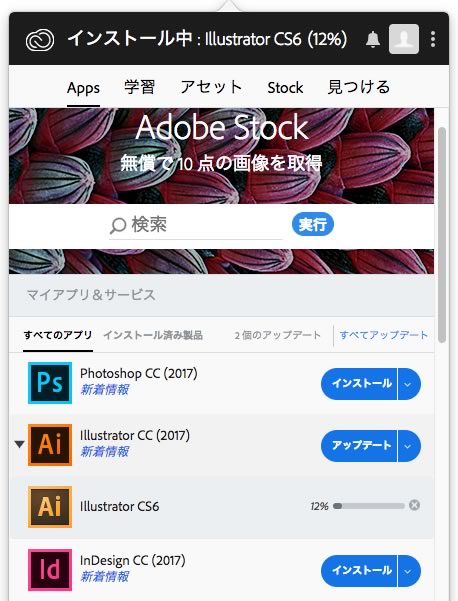Screen dimensions: 458x601
Task: Click the 12% progress percentage label
Action: pos(320,506)
